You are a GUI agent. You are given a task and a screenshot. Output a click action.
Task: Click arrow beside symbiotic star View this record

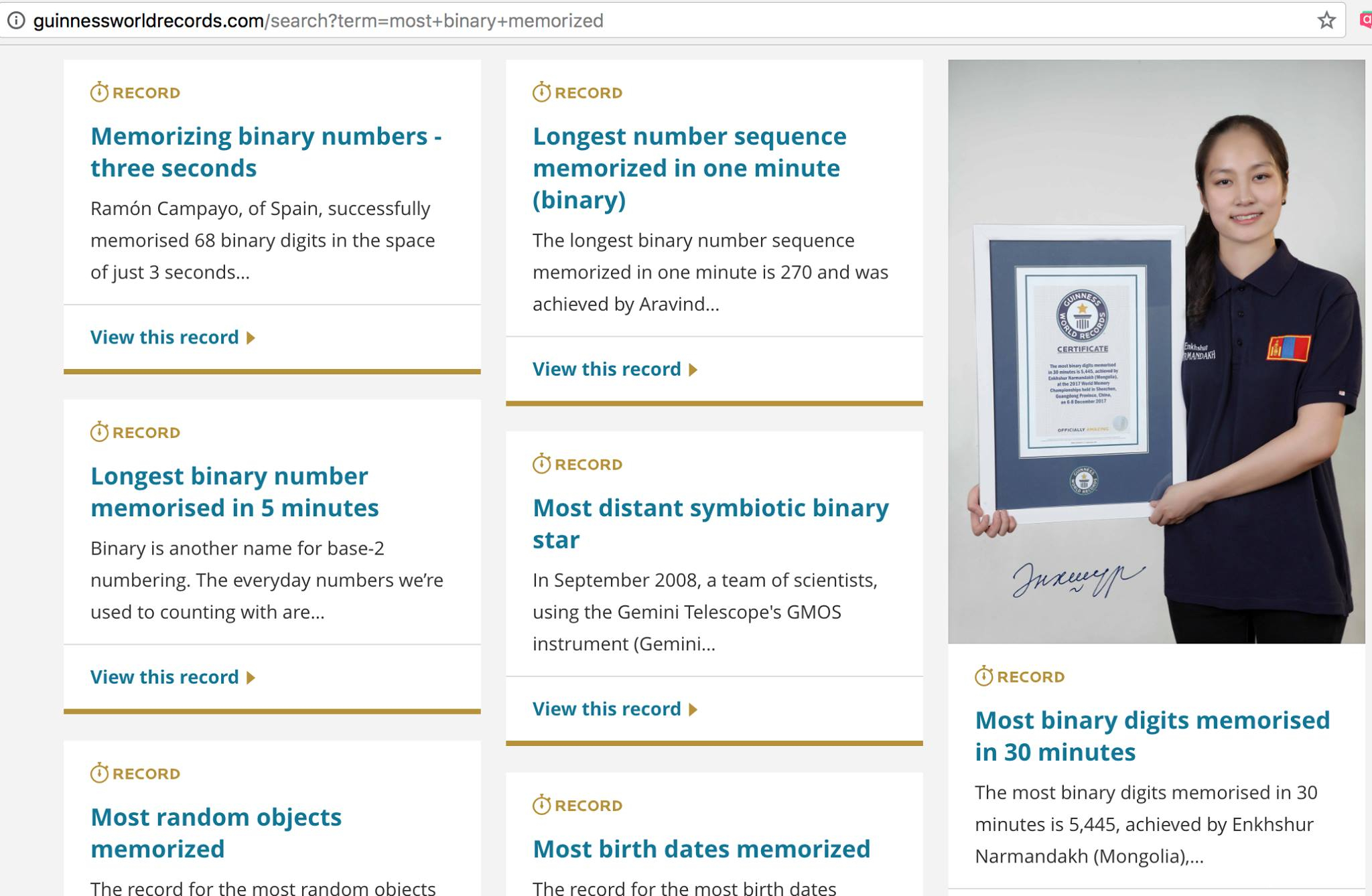tap(693, 709)
